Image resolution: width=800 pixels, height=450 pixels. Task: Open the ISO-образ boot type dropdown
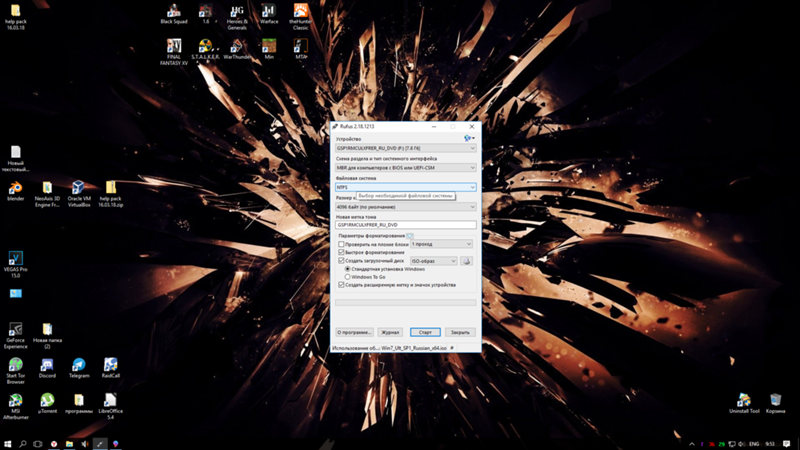pyautogui.click(x=433, y=261)
